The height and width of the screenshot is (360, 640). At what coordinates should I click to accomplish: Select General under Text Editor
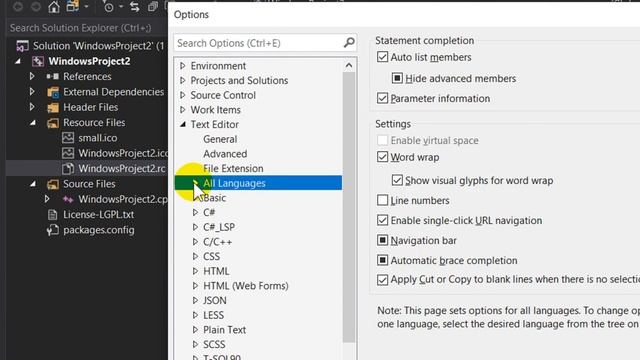220,139
